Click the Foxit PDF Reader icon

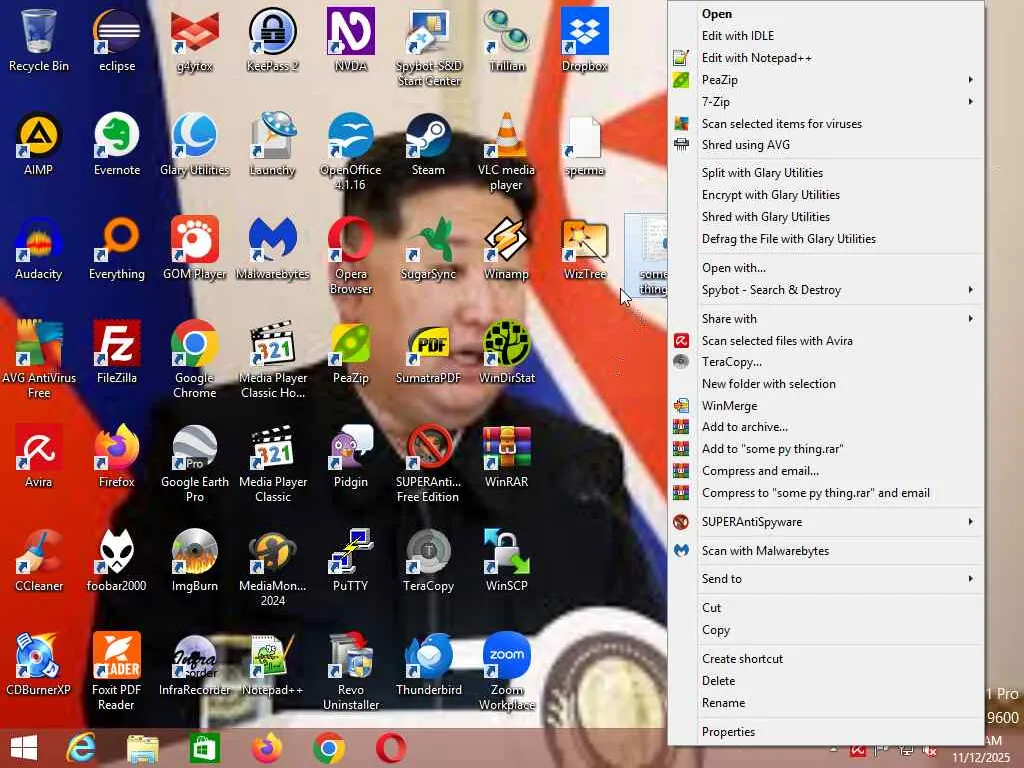pos(117,671)
